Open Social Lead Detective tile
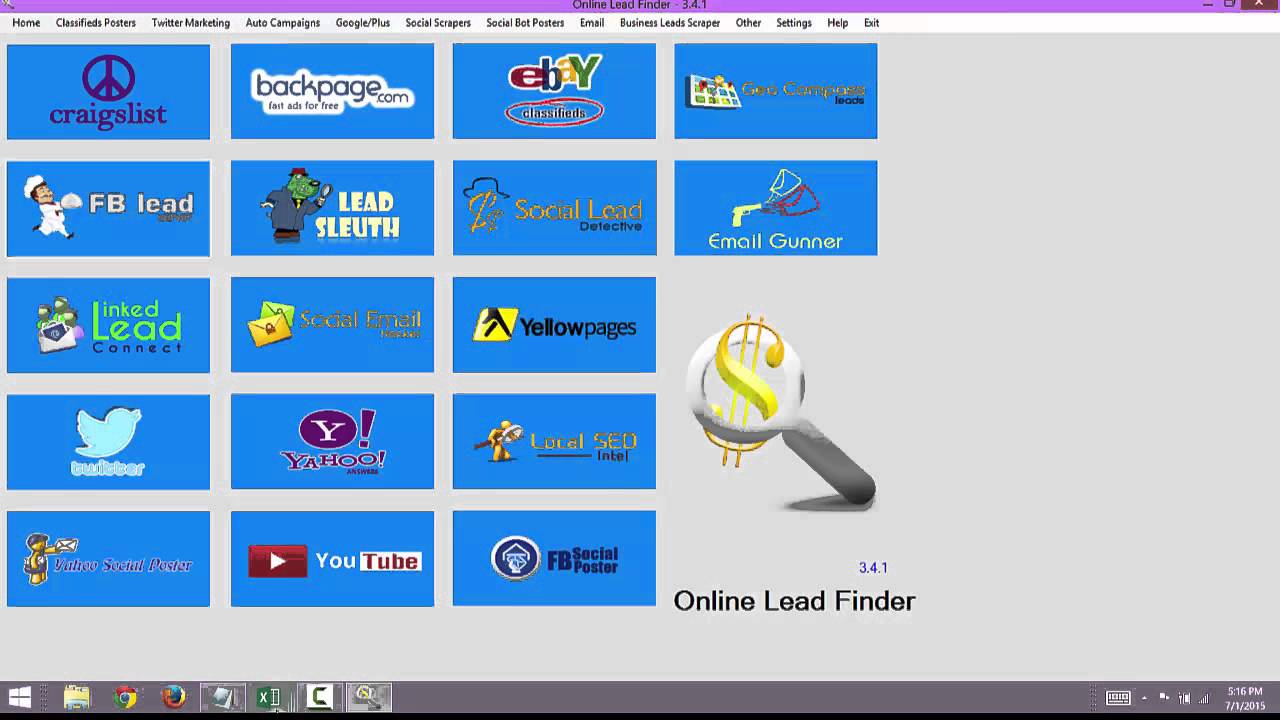The width and height of the screenshot is (1280, 720). tap(554, 208)
